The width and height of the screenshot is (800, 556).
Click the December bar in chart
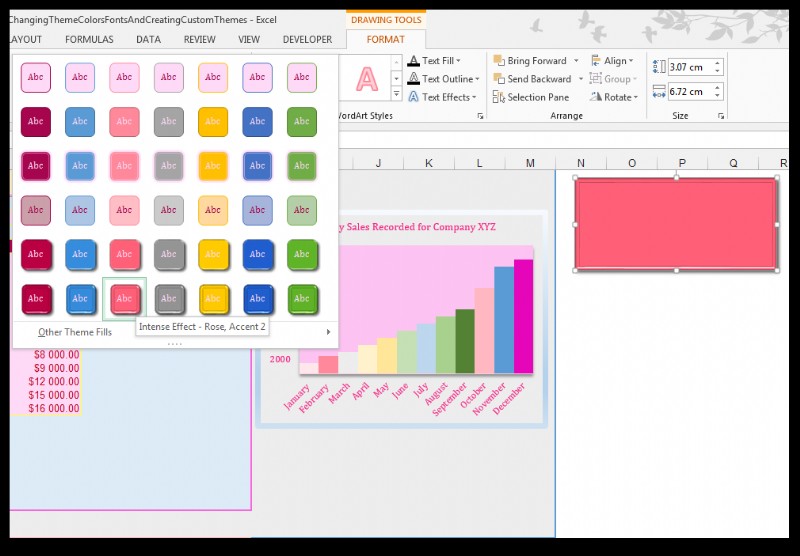click(x=523, y=316)
